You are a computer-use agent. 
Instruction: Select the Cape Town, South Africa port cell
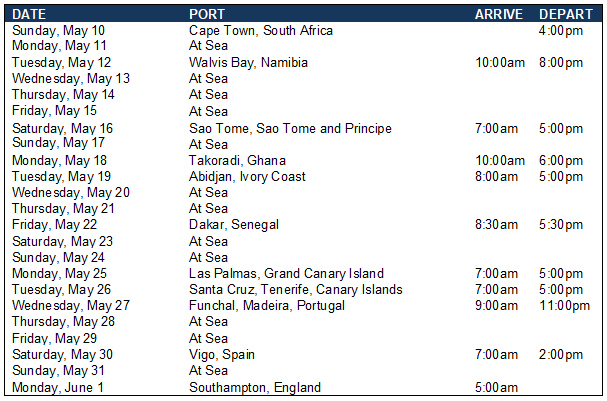point(260,30)
